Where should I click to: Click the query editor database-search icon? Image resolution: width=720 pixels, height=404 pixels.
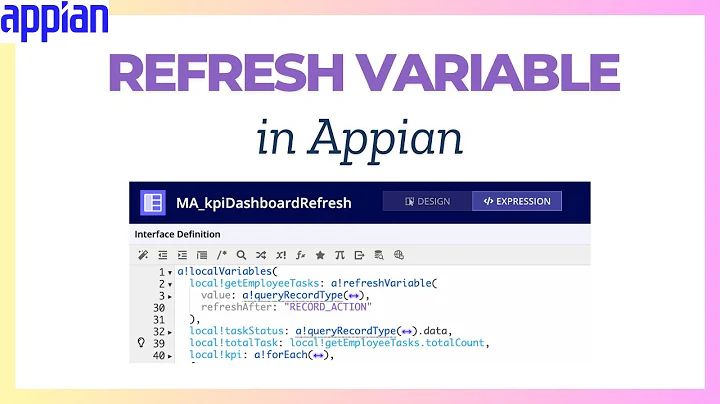tap(379, 255)
